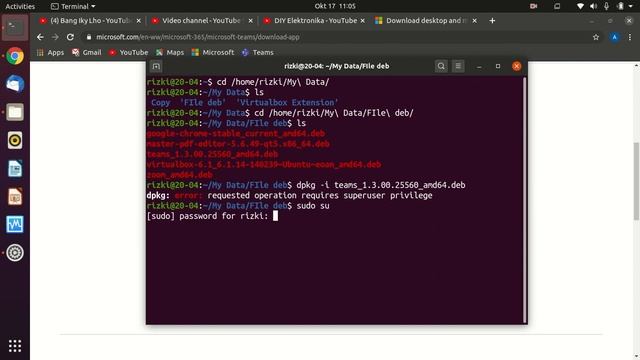Click the screen recording indicator in top bar

(x=533, y=6)
